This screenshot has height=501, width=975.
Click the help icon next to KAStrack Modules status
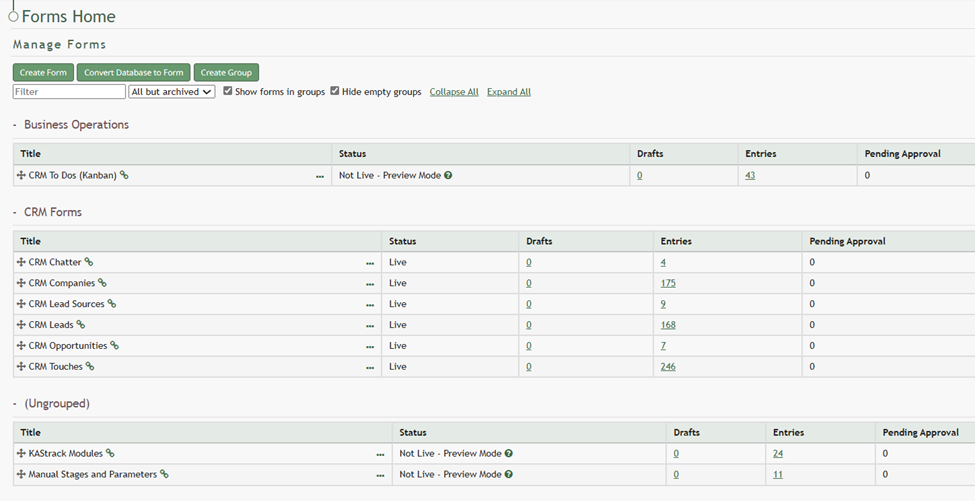click(508, 453)
